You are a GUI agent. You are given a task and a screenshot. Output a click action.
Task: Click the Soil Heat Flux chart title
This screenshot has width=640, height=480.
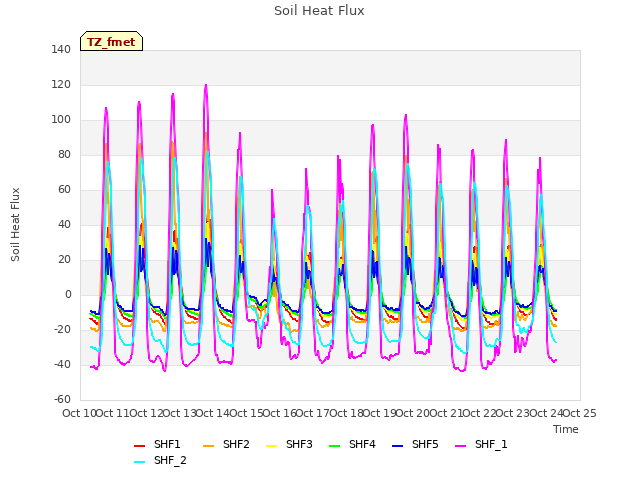319,11
